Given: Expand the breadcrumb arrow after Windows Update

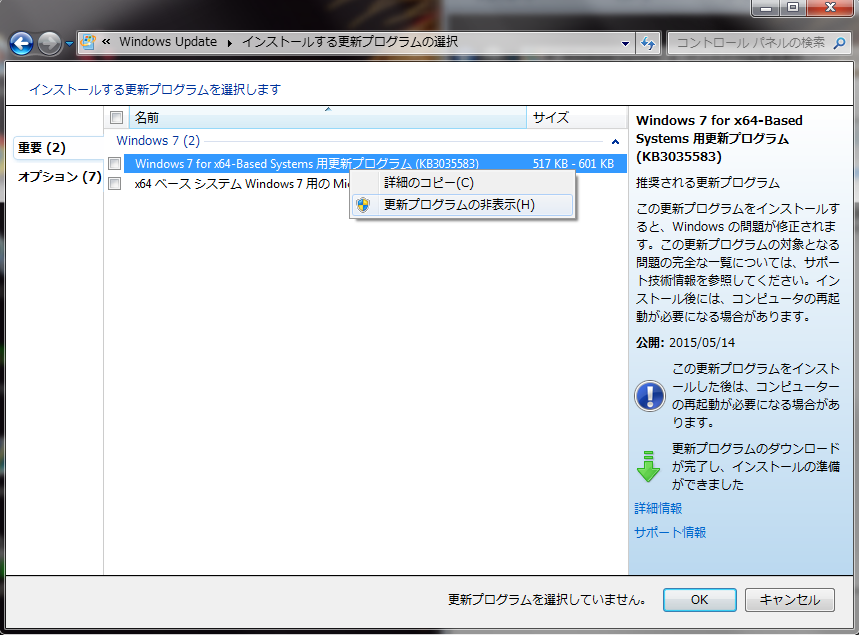Looking at the screenshot, I should [x=230, y=43].
